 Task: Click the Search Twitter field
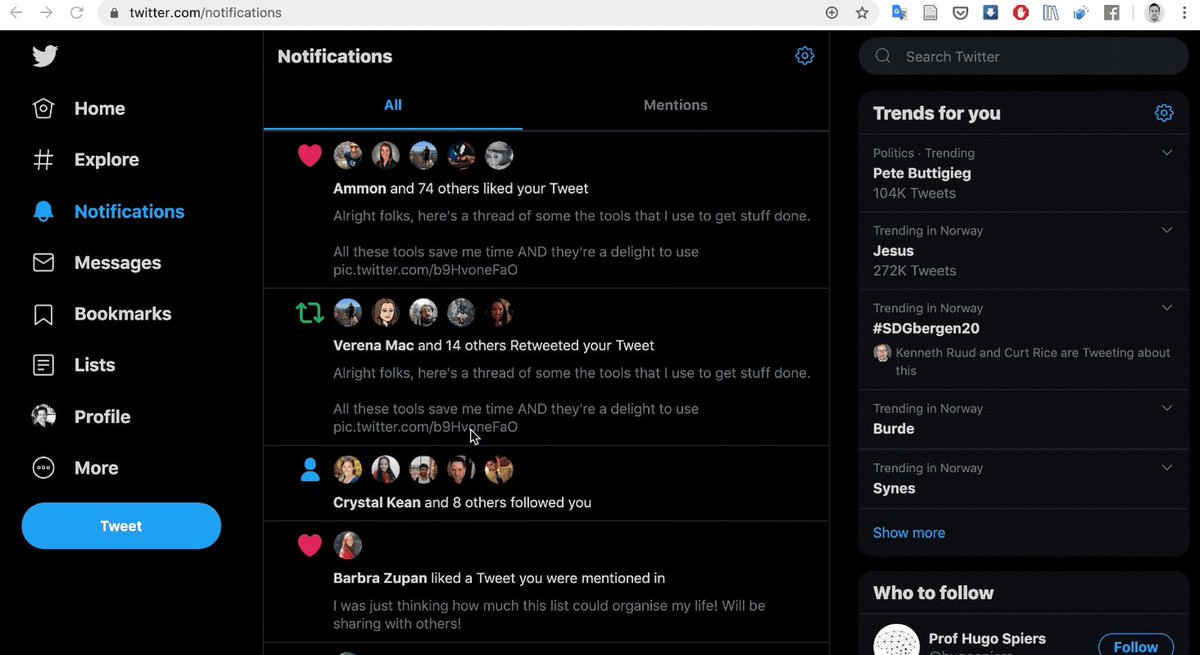coord(1022,57)
